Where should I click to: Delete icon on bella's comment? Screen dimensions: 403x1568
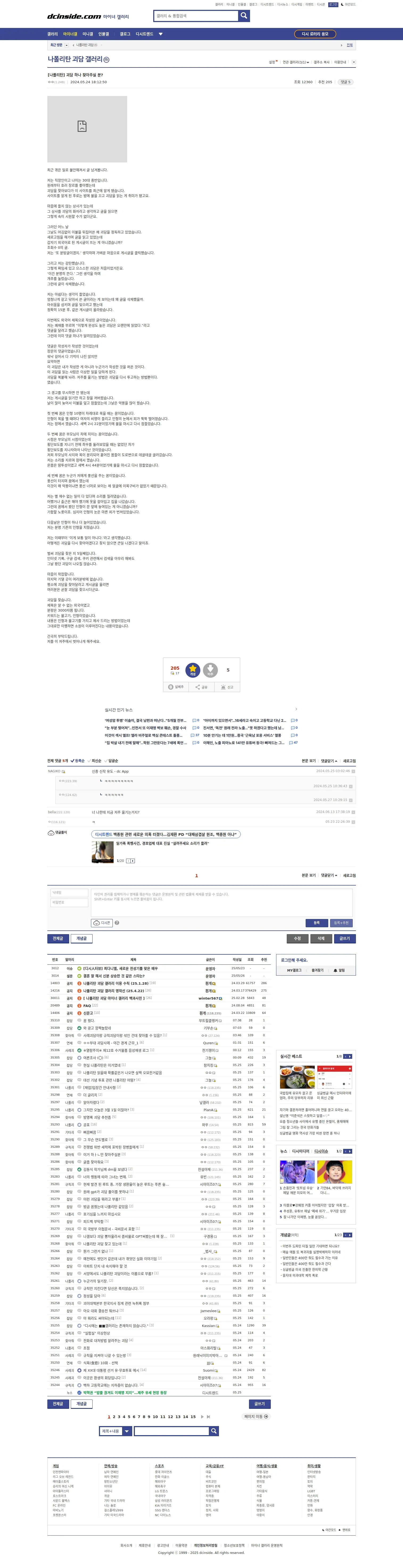click(x=353, y=812)
